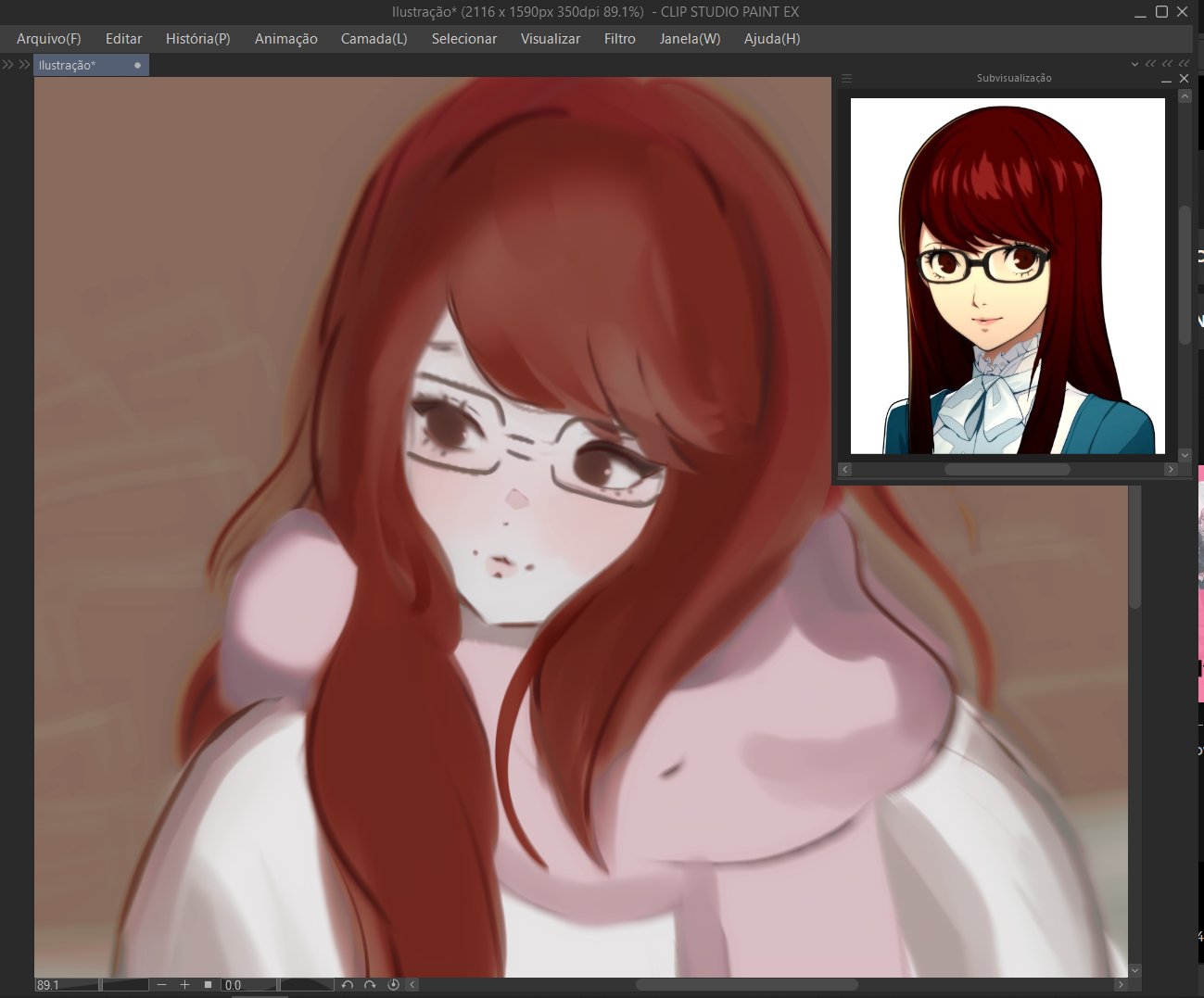Click the Subvisualização scroll right arrow
1204x998 pixels.
[x=1171, y=469]
